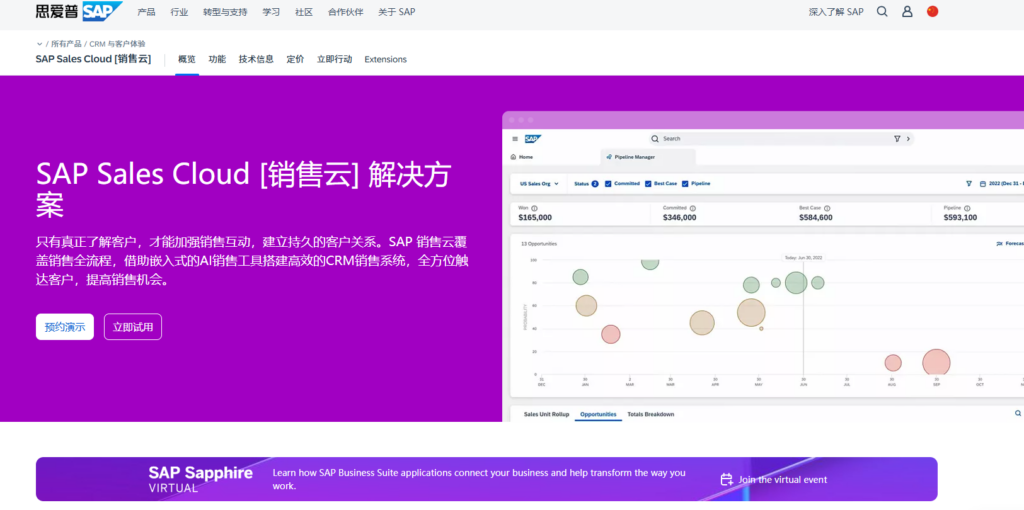Screen dimensions: 1024x510
Task: Open the 关于 SAP menu
Action: click(396, 12)
